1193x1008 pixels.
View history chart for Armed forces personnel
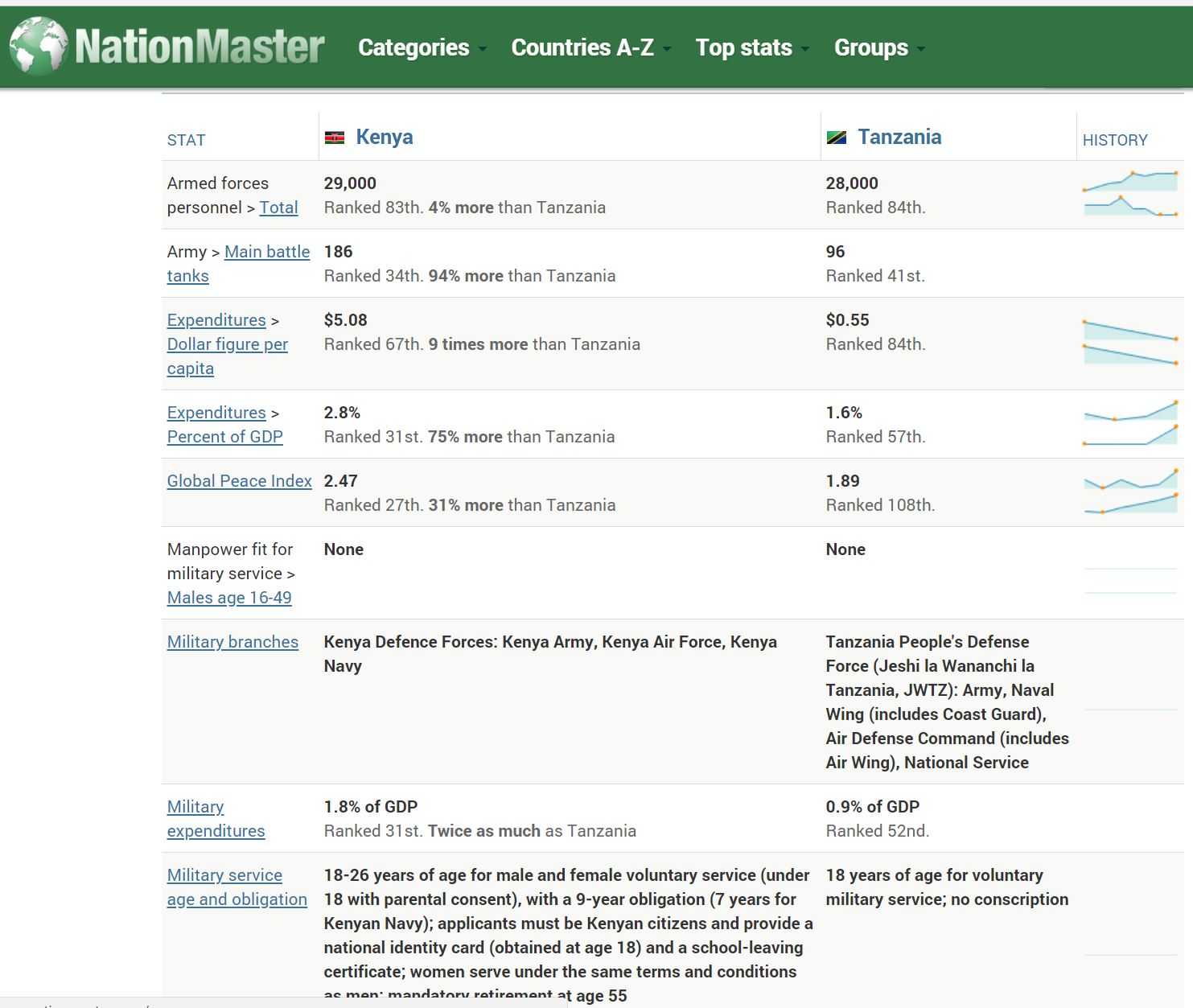(1130, 194)
